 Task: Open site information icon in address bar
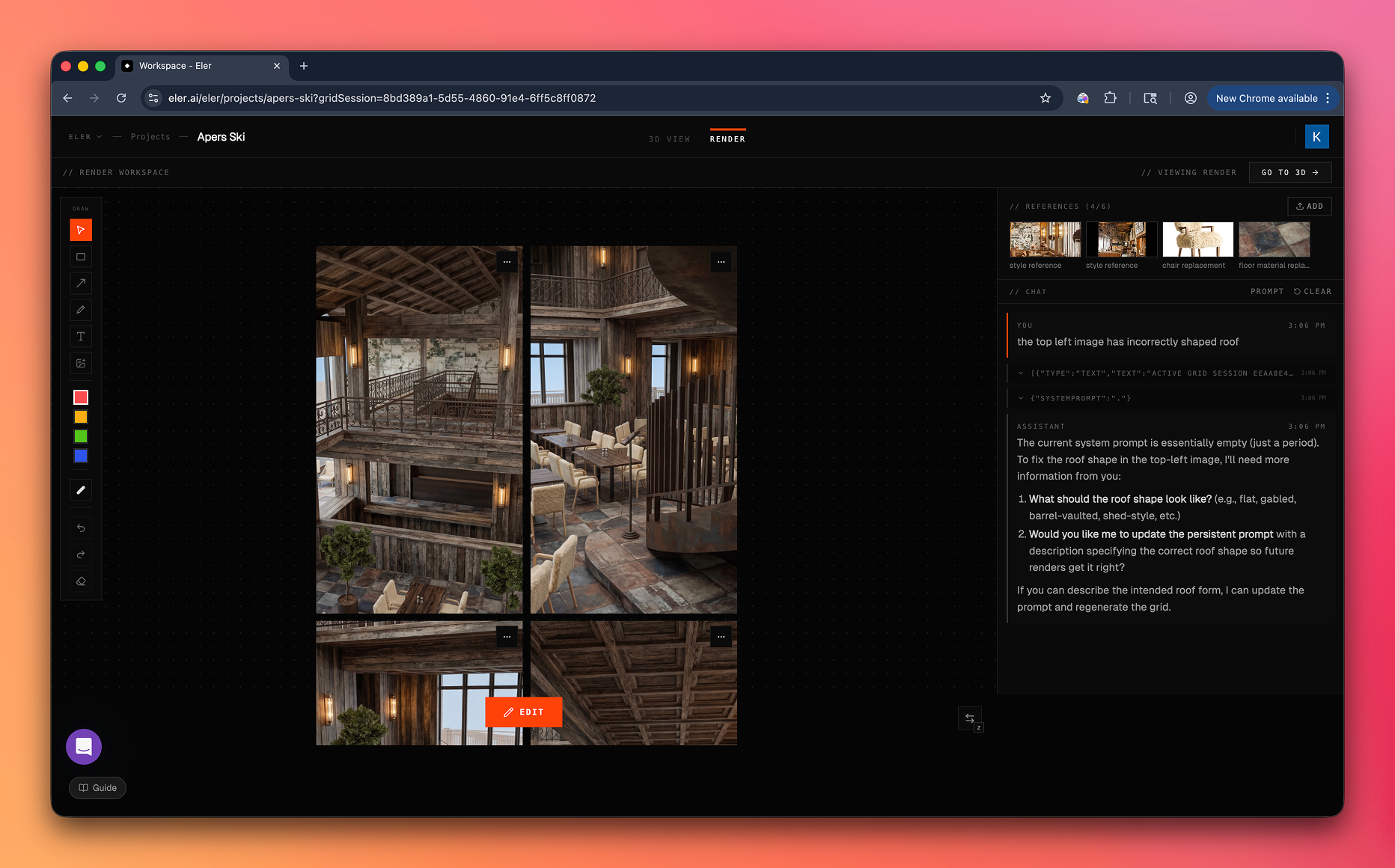(x=153, y=98)
